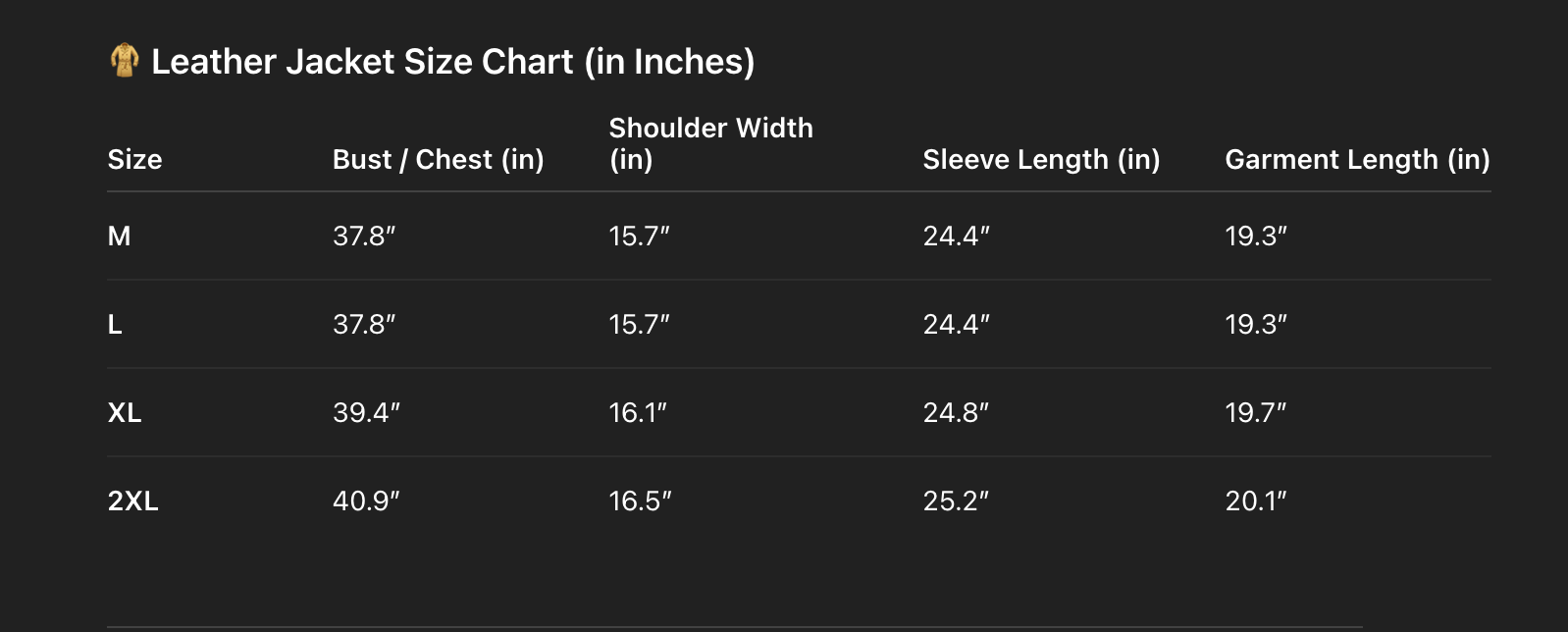Select the 16.5″ shoulder width cell
This screenshot has width=1568, height=632.
[640, 501]
